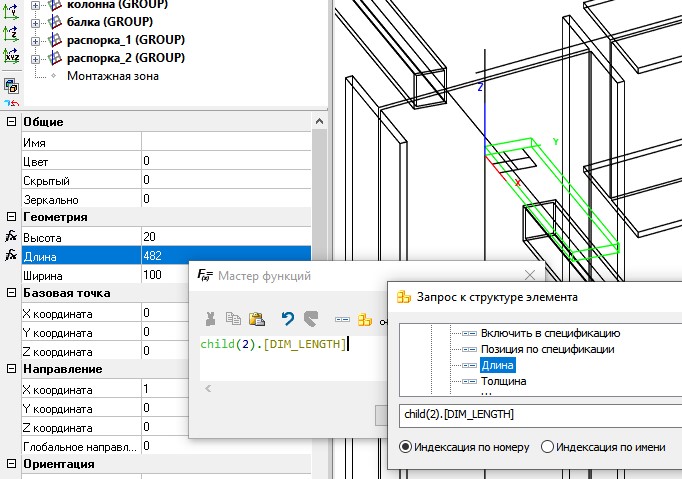Image resolution: width=682 pixels, height=479 pixels.
Task: Expand the распорка_1 (GROUP) tree node
Action: (36, 39)
